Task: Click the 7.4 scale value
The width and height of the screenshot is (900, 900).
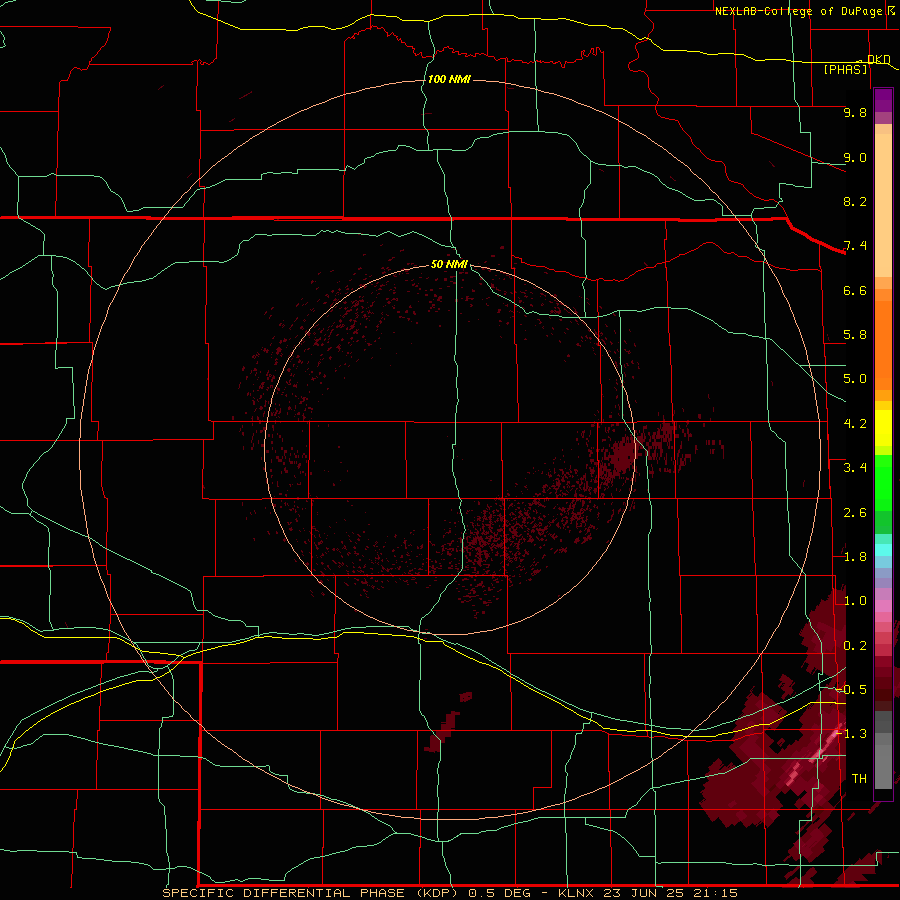Action: tap(855, 246)
